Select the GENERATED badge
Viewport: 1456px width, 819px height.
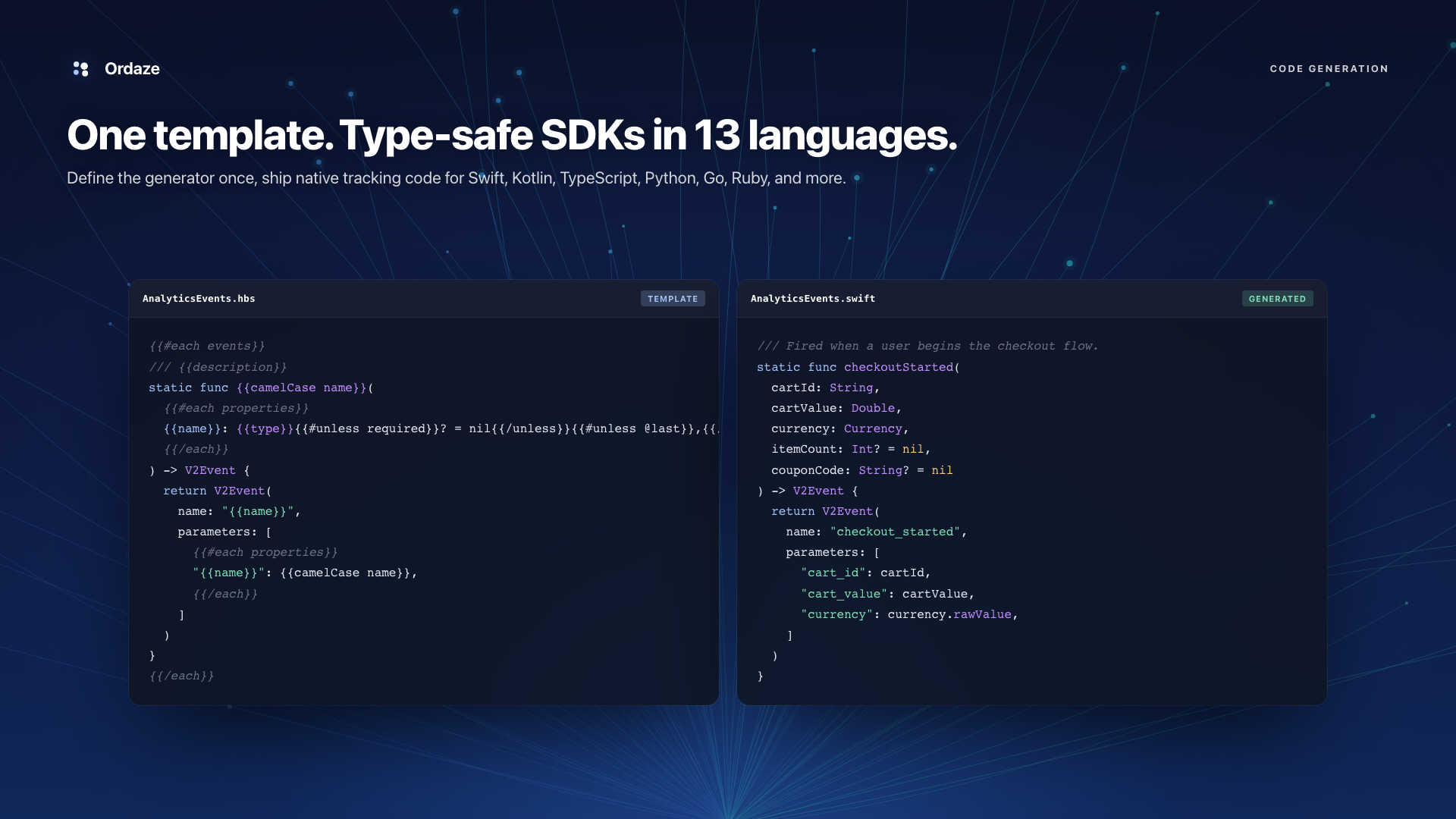tap(1277, 299)
